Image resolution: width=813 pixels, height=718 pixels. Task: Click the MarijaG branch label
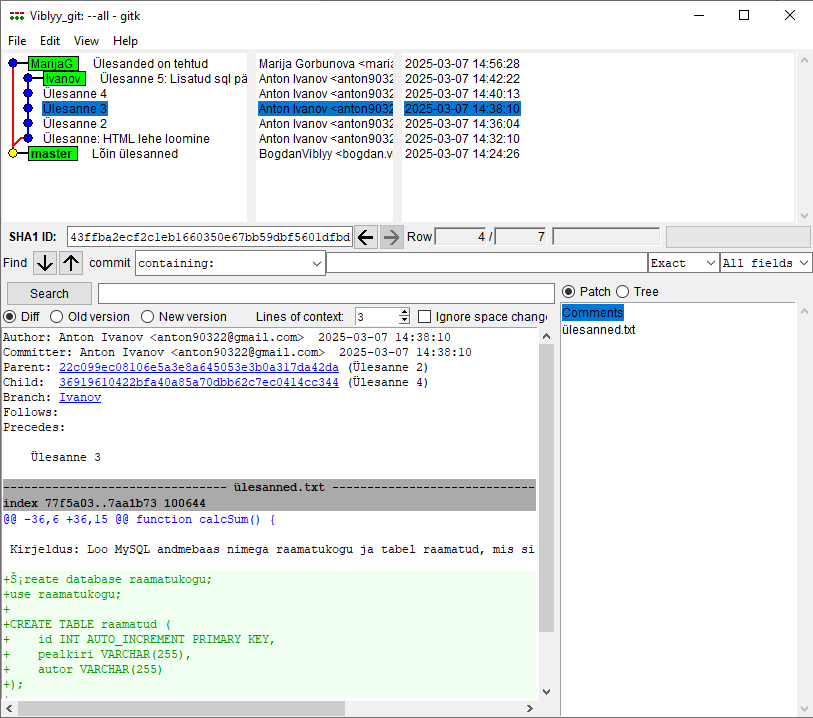[53, 64]
